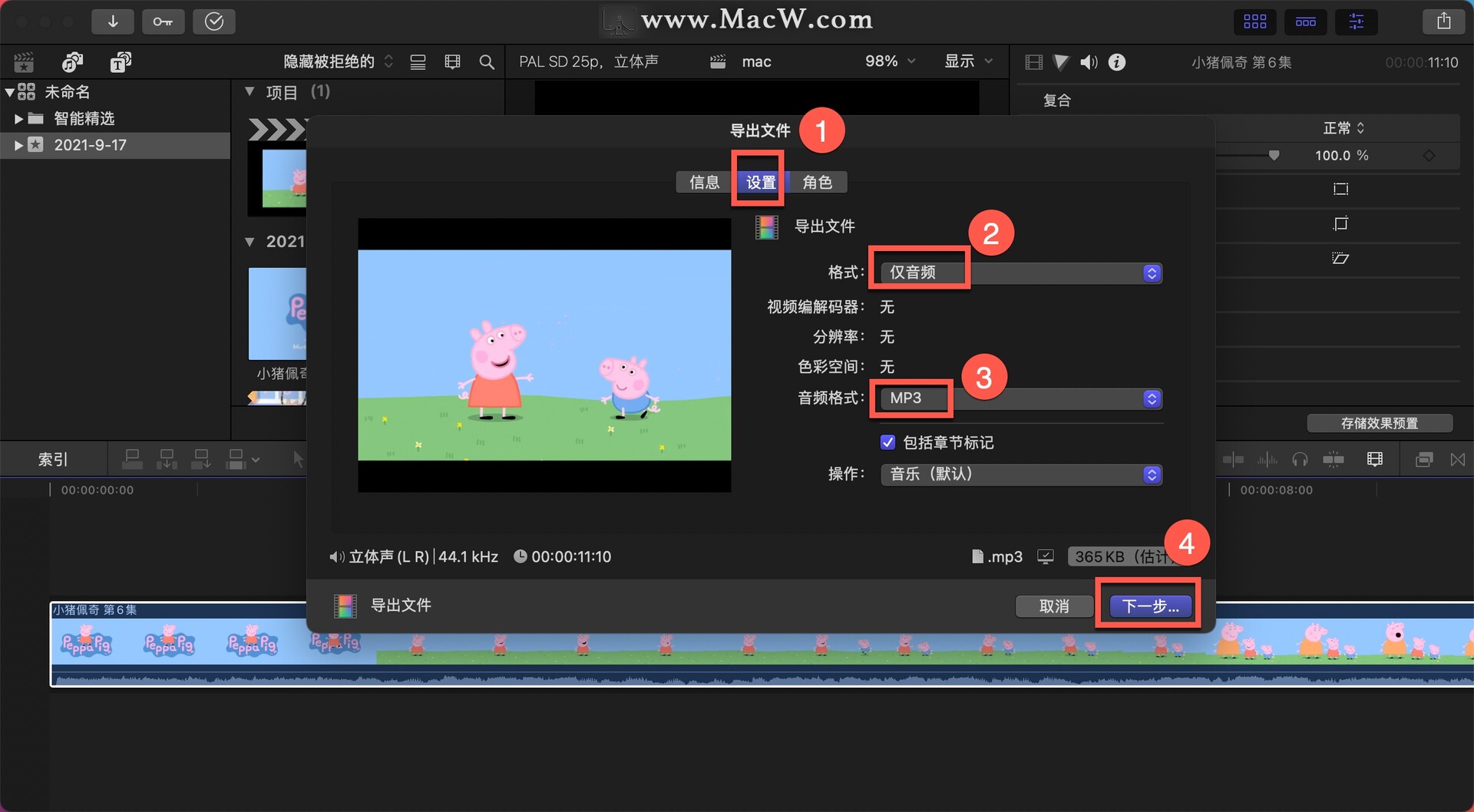
Task: Click the distort icon in inspector
Action: (x=1340, y=258)
